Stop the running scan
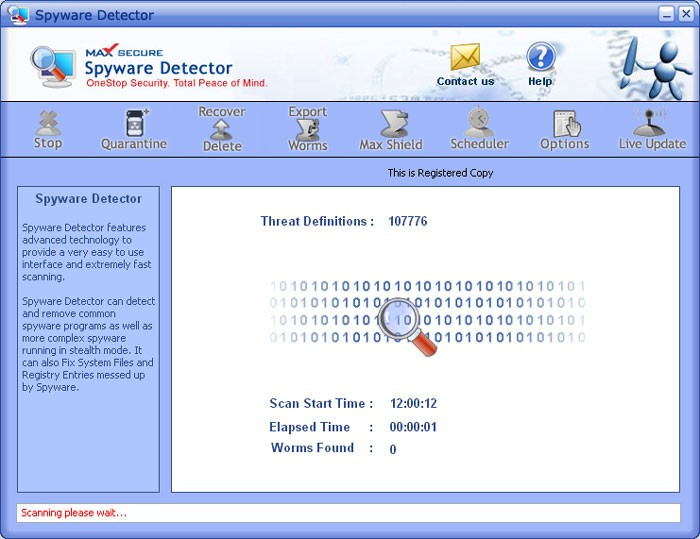This screenshot has width=700, height=539. click(x=48, y=130)
